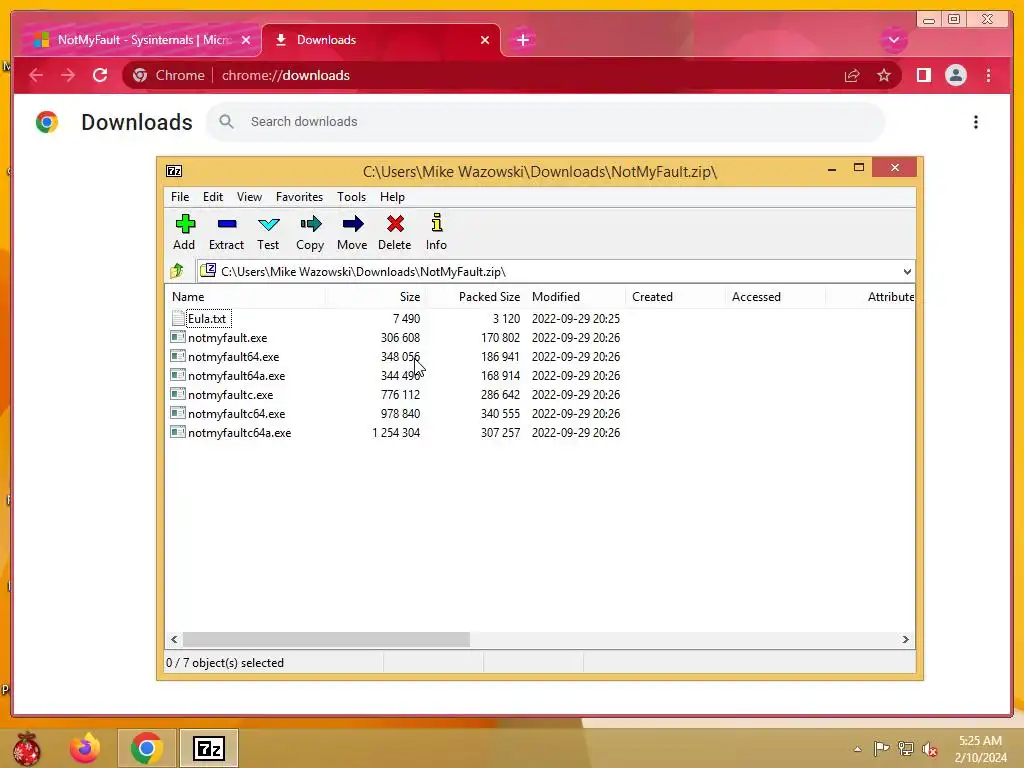Viewport: 1024px width, 768px height.
Task: Click the Eula.txt file icon
Action: coord(178,318)
